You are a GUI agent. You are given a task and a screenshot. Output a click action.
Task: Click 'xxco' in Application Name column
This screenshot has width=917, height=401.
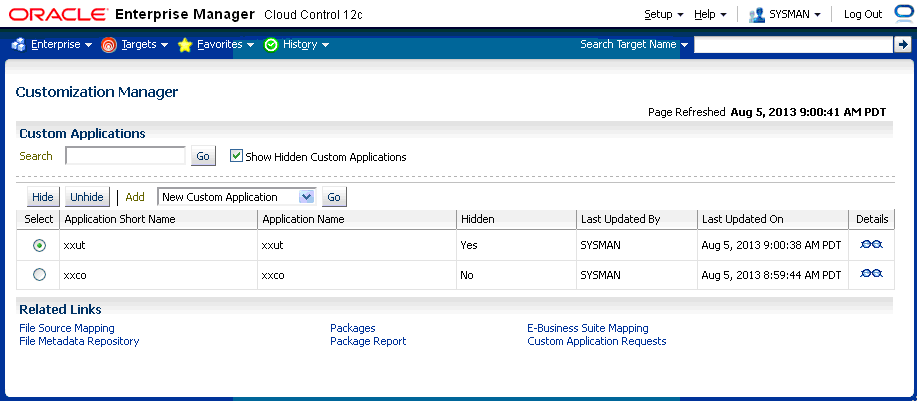[x=273, y=275]
